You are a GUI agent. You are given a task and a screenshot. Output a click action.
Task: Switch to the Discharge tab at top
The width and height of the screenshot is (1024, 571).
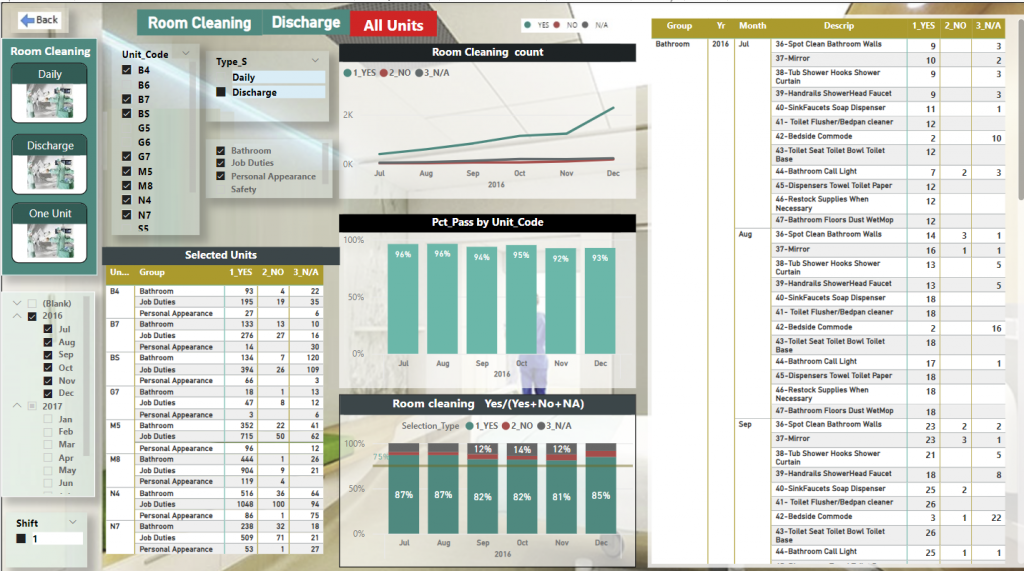pyautogui.click(x=305, y=23)
